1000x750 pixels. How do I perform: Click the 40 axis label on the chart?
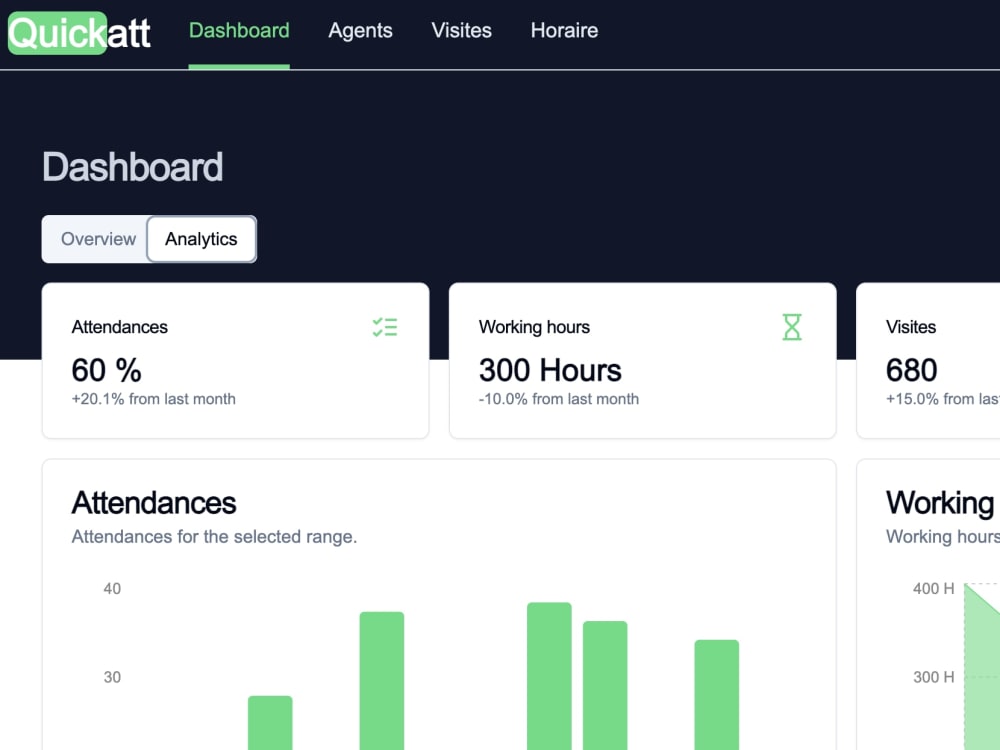[x=112, y=589]
